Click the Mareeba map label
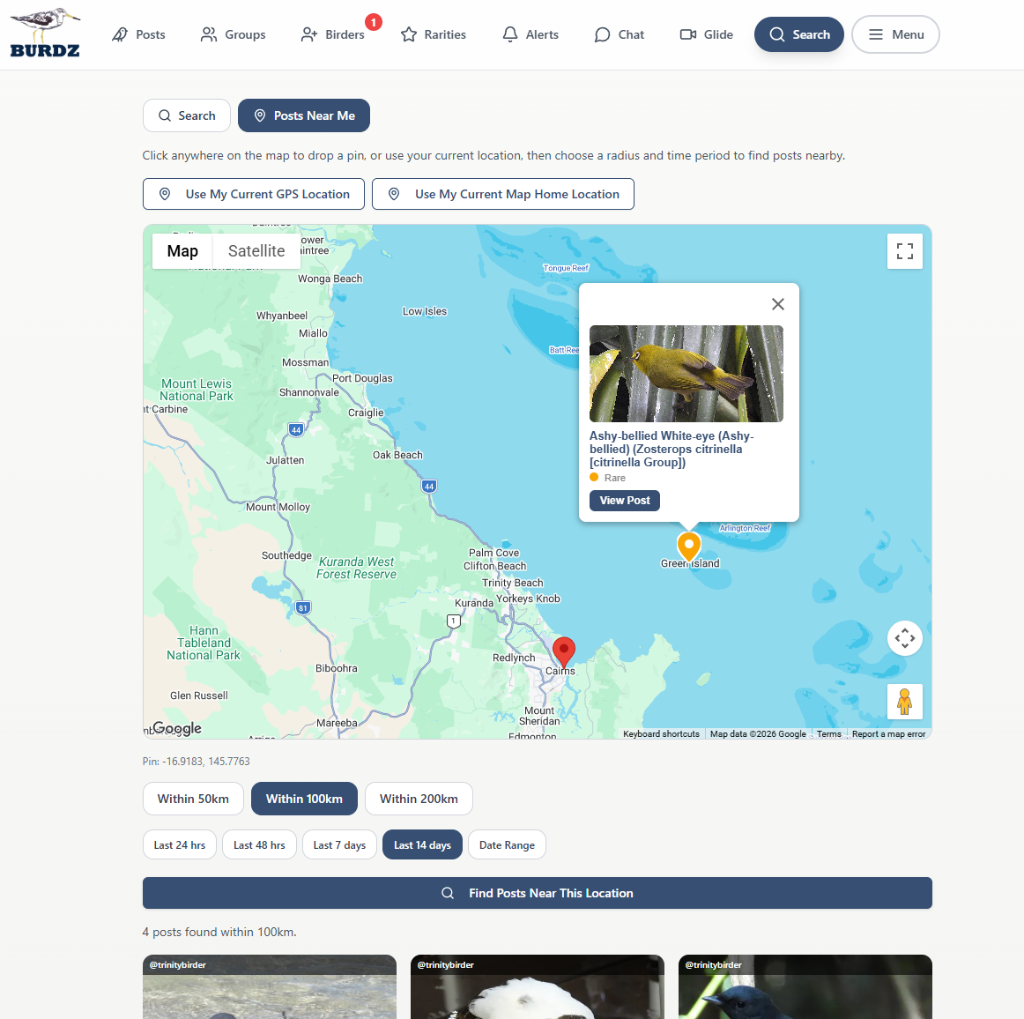1024x1019 pixels. (337, 723)
